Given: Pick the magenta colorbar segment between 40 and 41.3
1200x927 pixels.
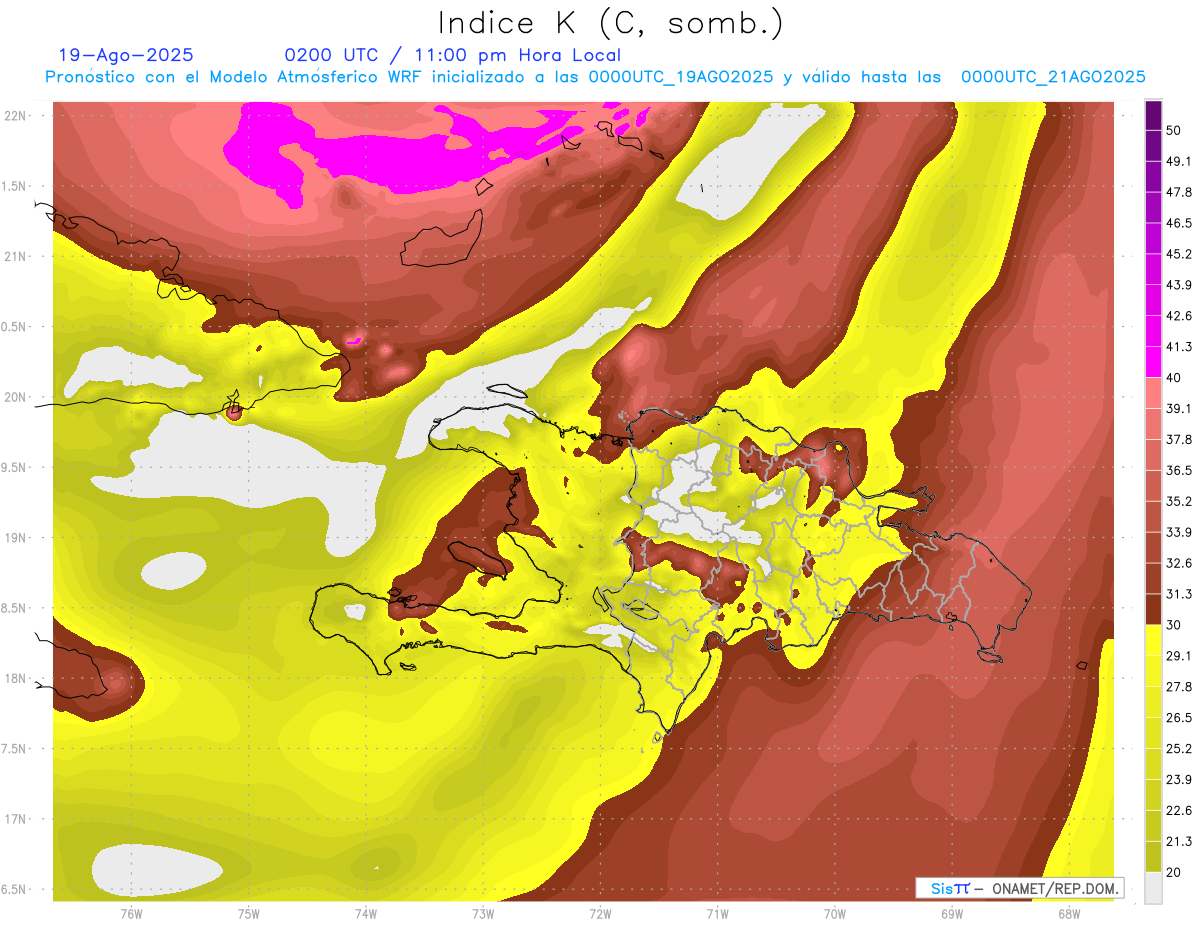Looking at the screenshot, I should (1153, 361).
